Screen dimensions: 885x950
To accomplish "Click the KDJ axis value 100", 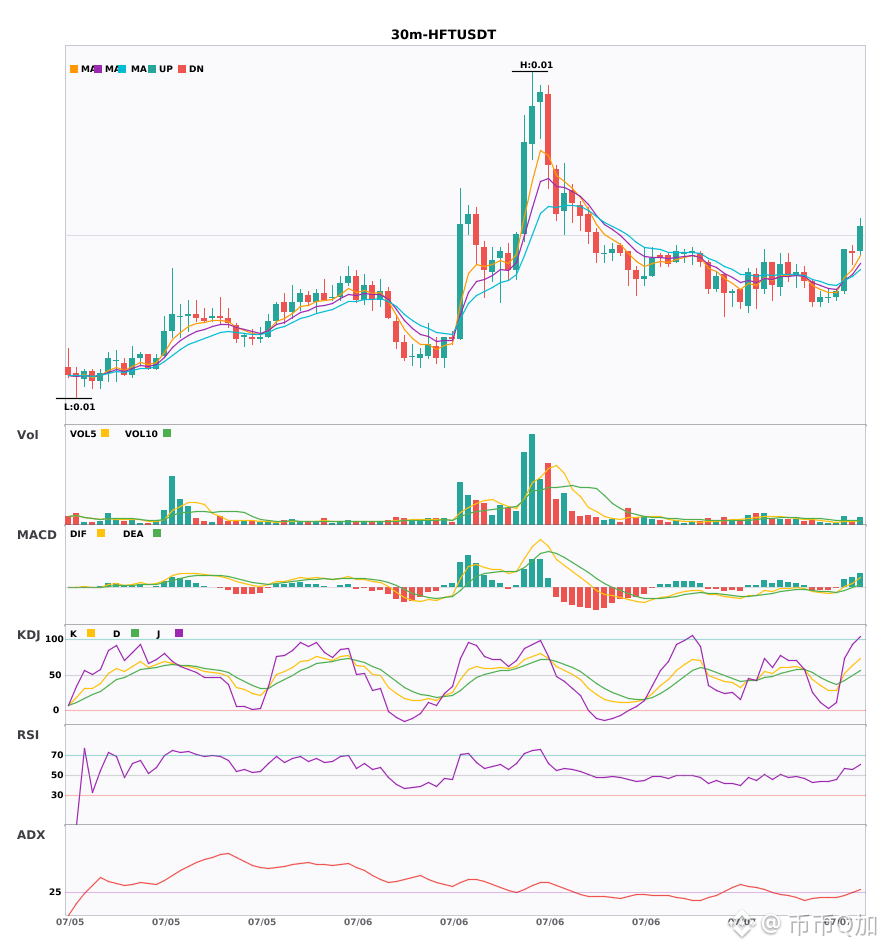I will (55, 639).
